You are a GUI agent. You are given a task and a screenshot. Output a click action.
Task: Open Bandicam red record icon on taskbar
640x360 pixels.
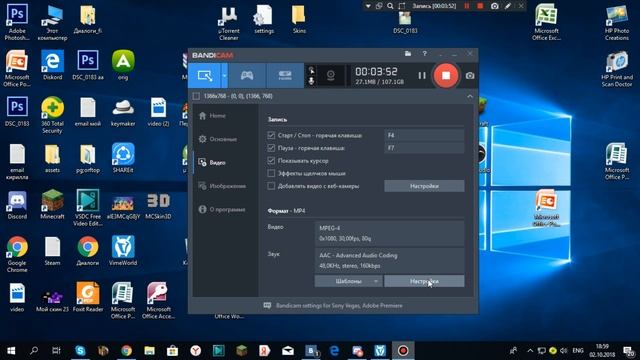point(403,351)
